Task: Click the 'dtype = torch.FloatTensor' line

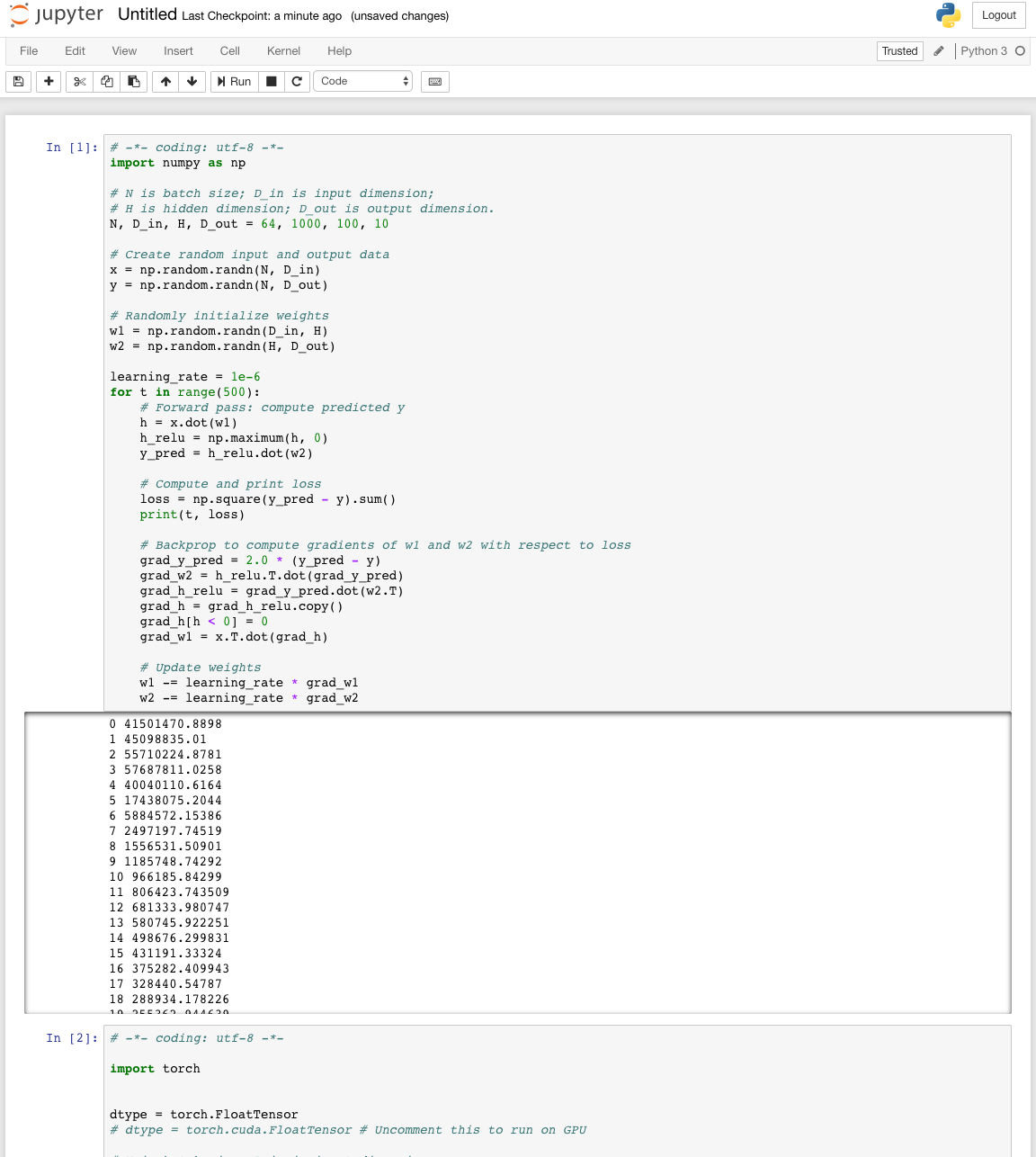Action: (x=204, y=1115)
